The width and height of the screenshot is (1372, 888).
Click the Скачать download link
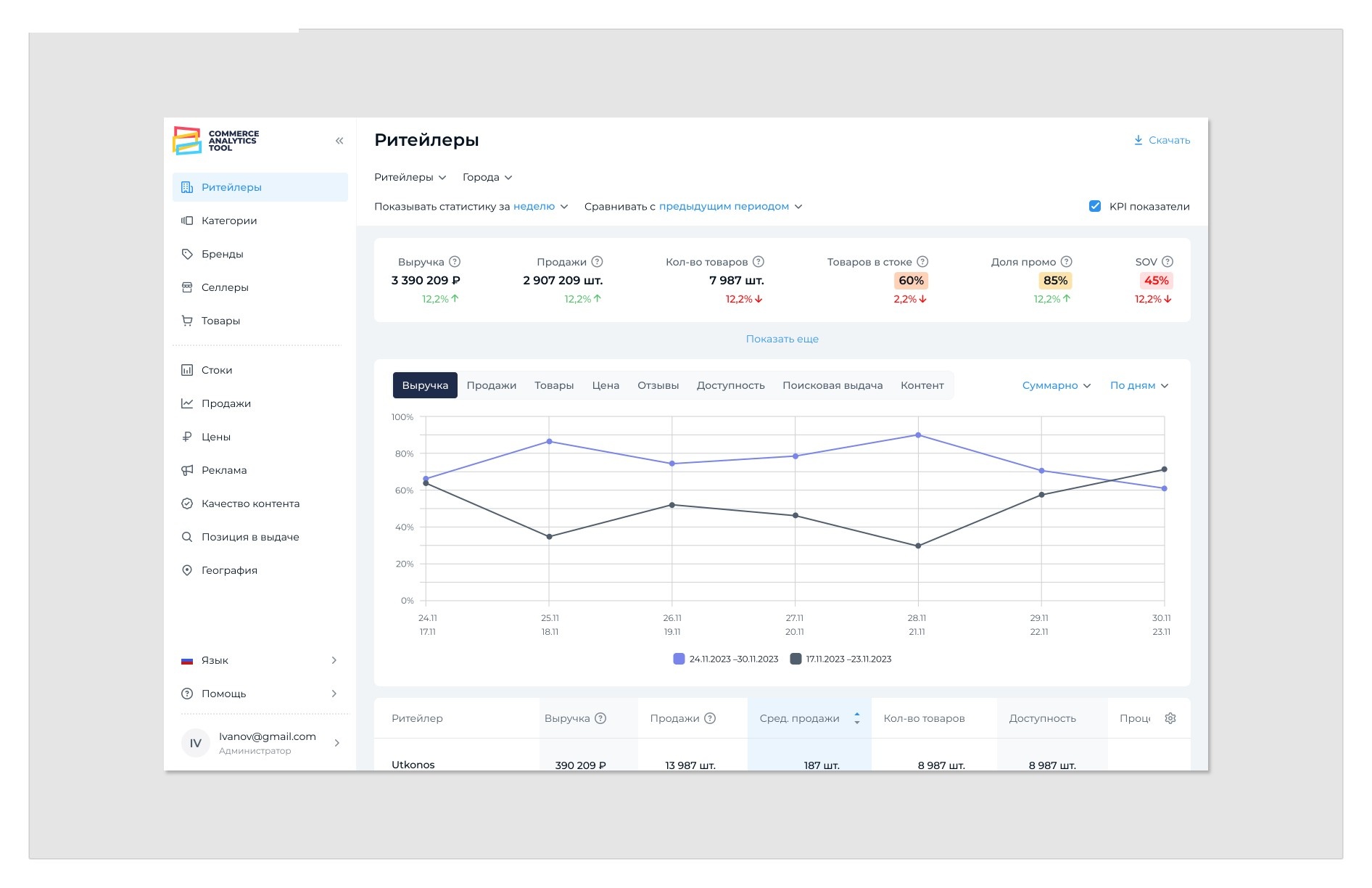(x=1162, y=140)
